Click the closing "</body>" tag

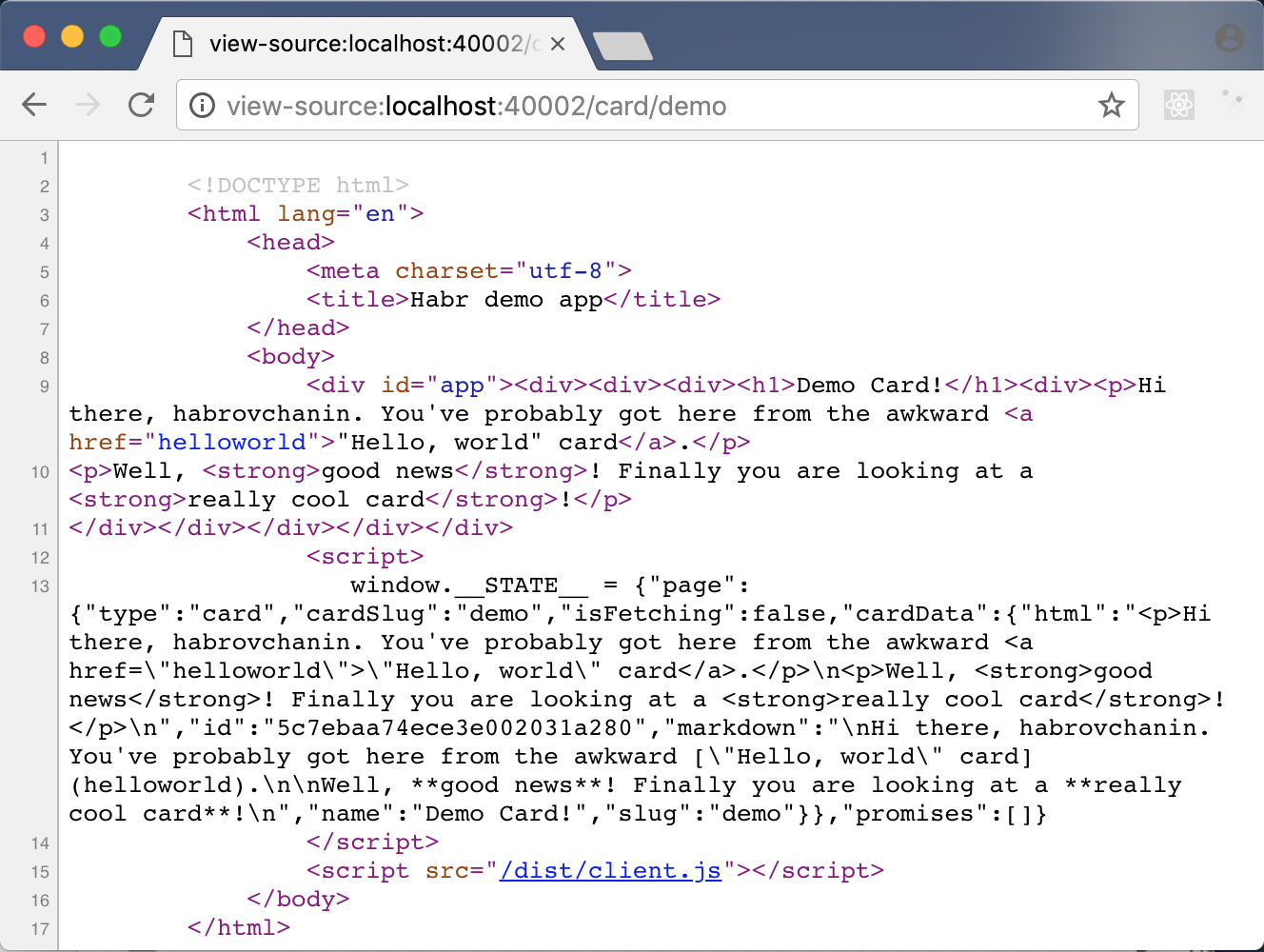click(x=298, y=900)
